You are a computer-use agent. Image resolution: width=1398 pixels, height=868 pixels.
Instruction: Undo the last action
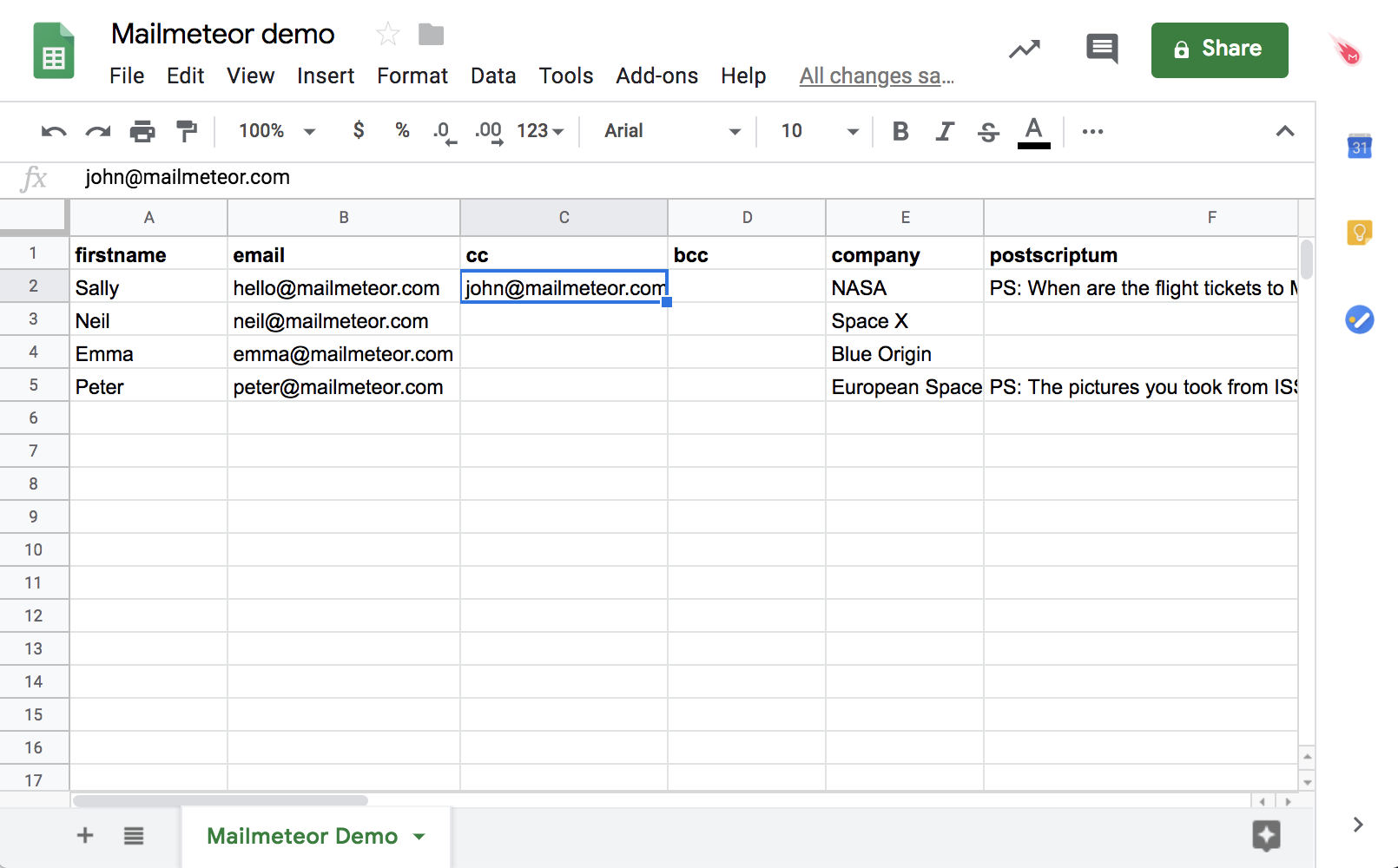tap(54, 132)
